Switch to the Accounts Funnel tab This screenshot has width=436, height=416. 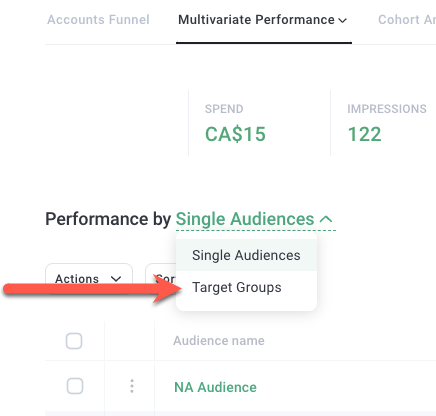(x=98, y=20)
